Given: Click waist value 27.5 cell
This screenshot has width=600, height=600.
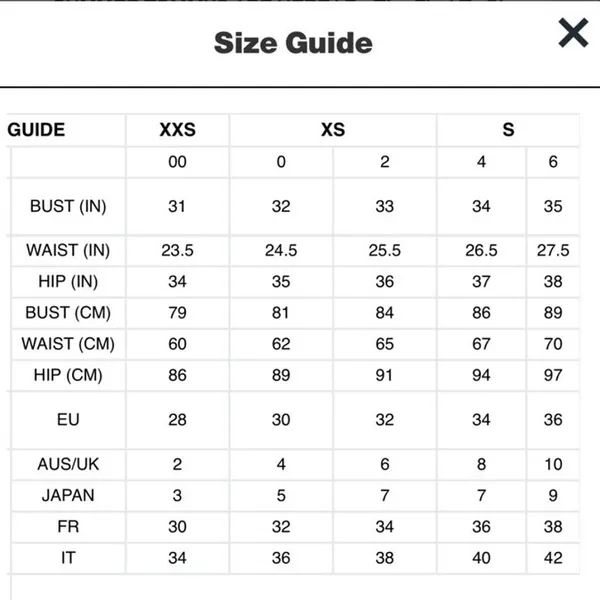Looking at the screenshot, I should (x=553, y=250).
